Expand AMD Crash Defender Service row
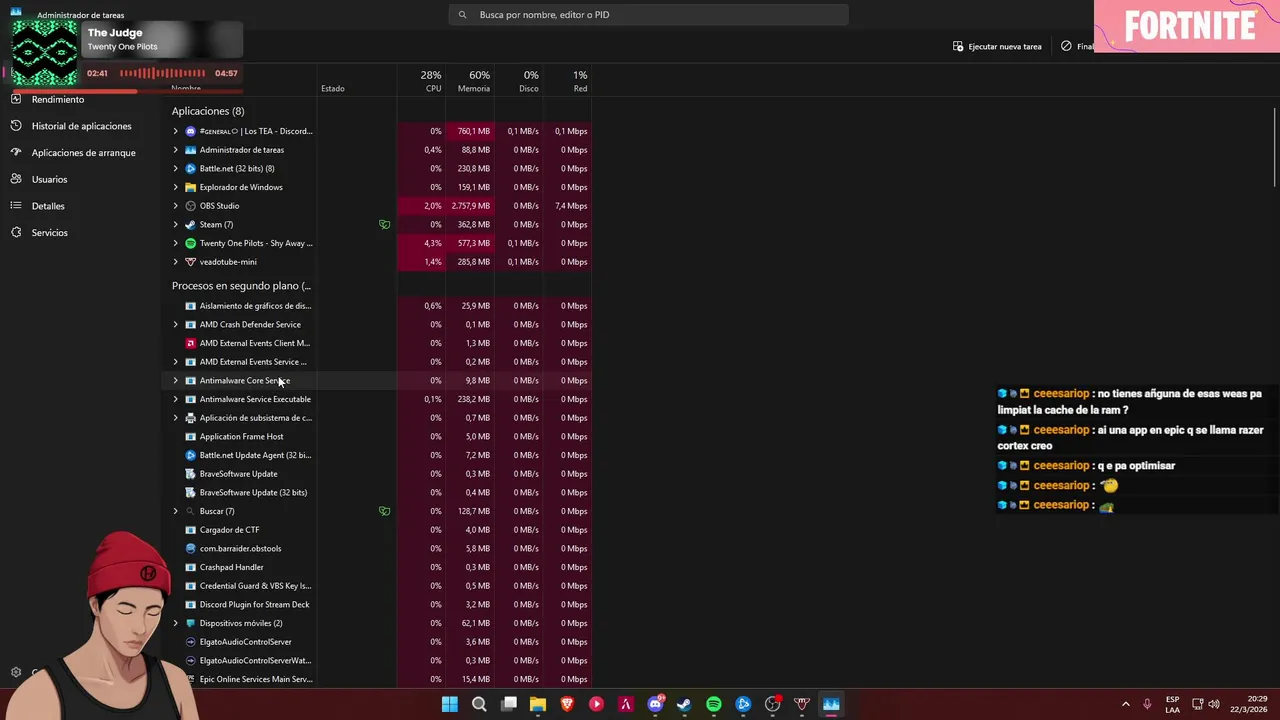1280x720 pixels. [175, 324]
